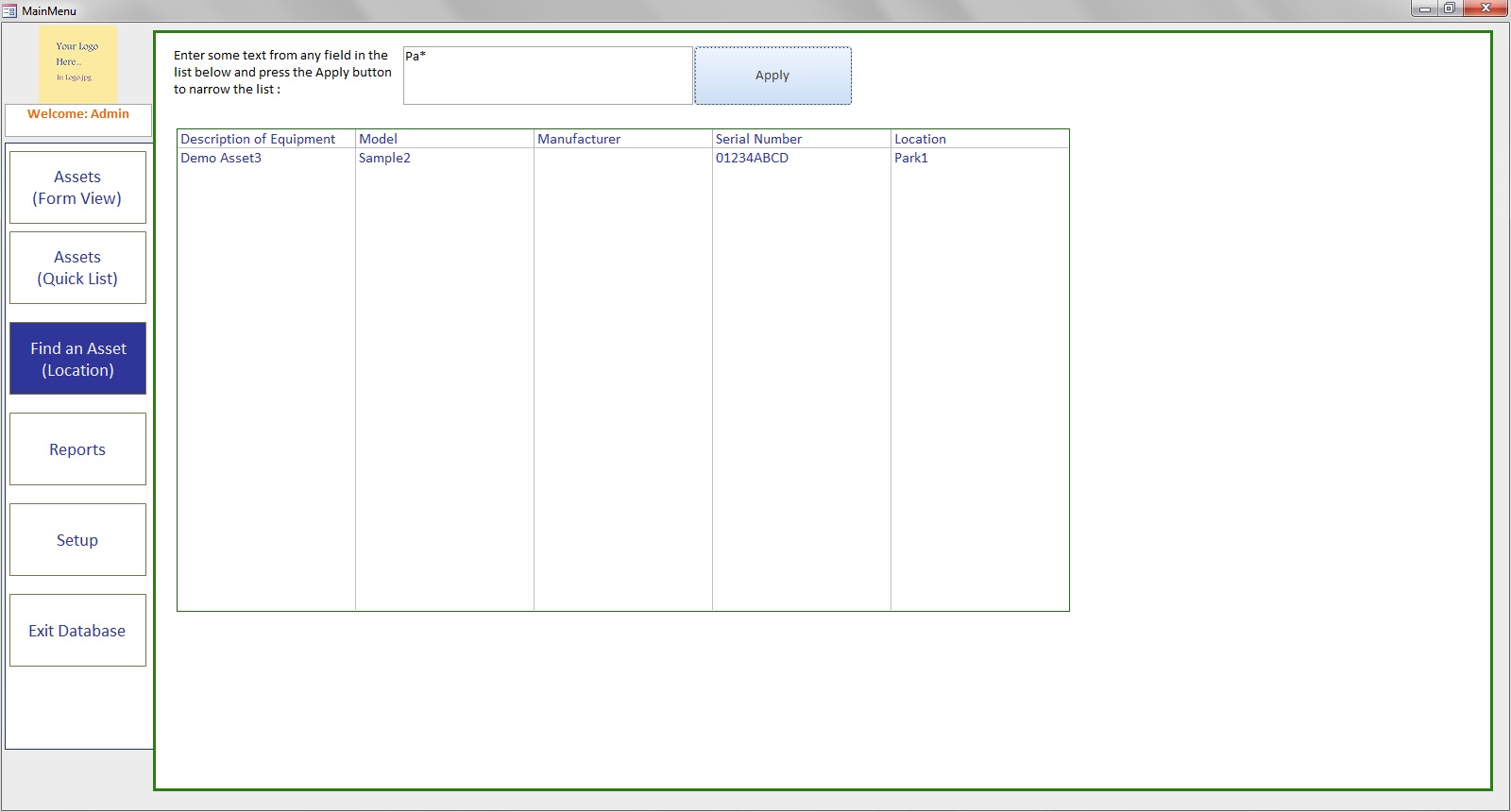Click serial number 01234ABCD cell

point(752,158)
